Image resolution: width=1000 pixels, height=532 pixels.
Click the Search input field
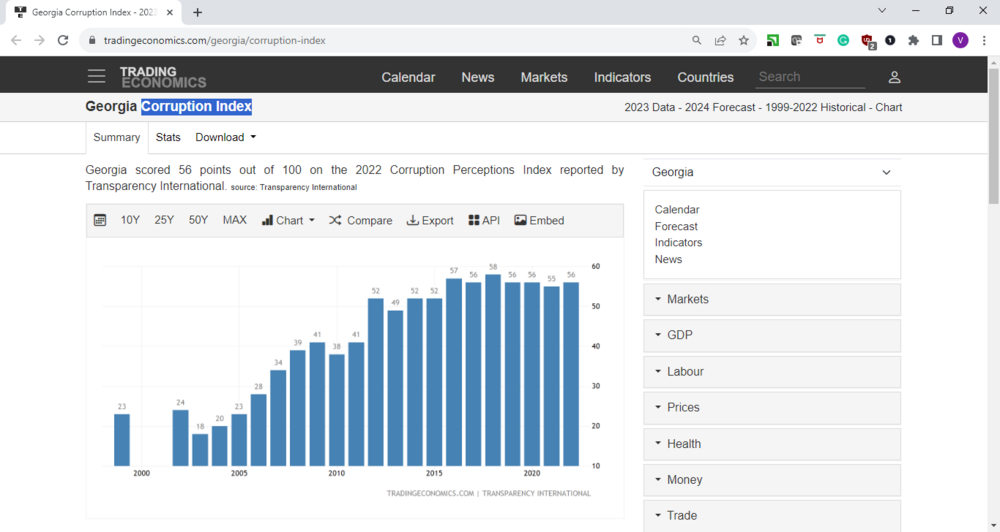tap(810, 77)
